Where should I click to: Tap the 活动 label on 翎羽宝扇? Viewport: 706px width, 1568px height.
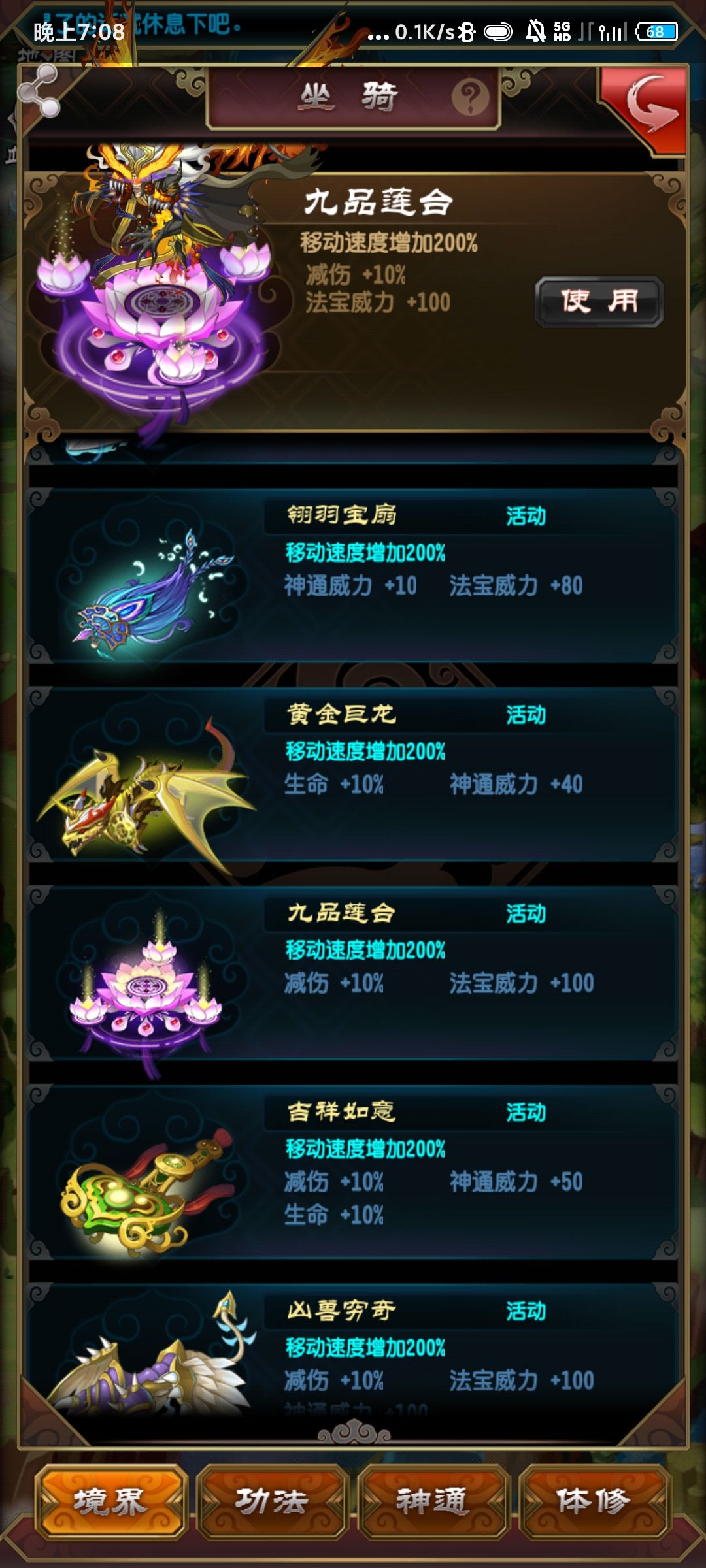coord(526,516)
